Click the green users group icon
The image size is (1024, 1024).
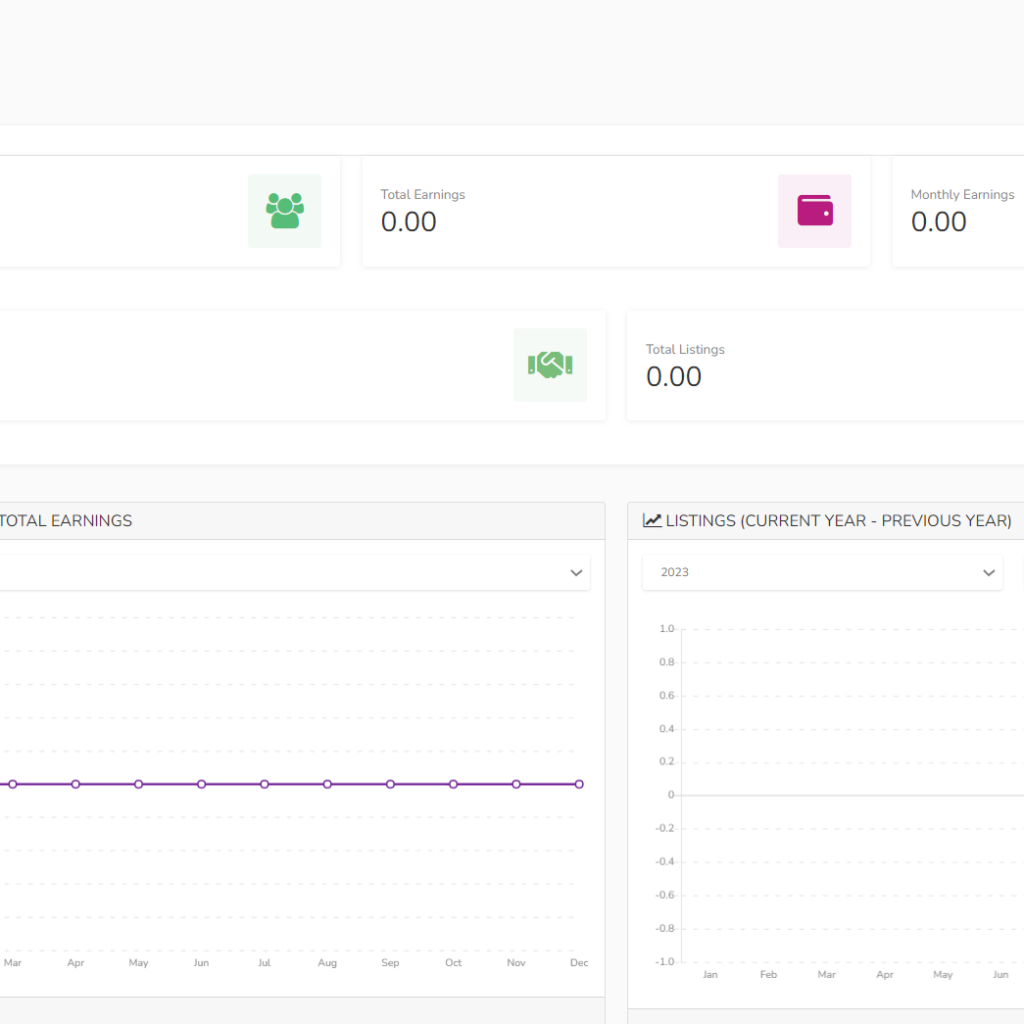(x=284, y=211)
